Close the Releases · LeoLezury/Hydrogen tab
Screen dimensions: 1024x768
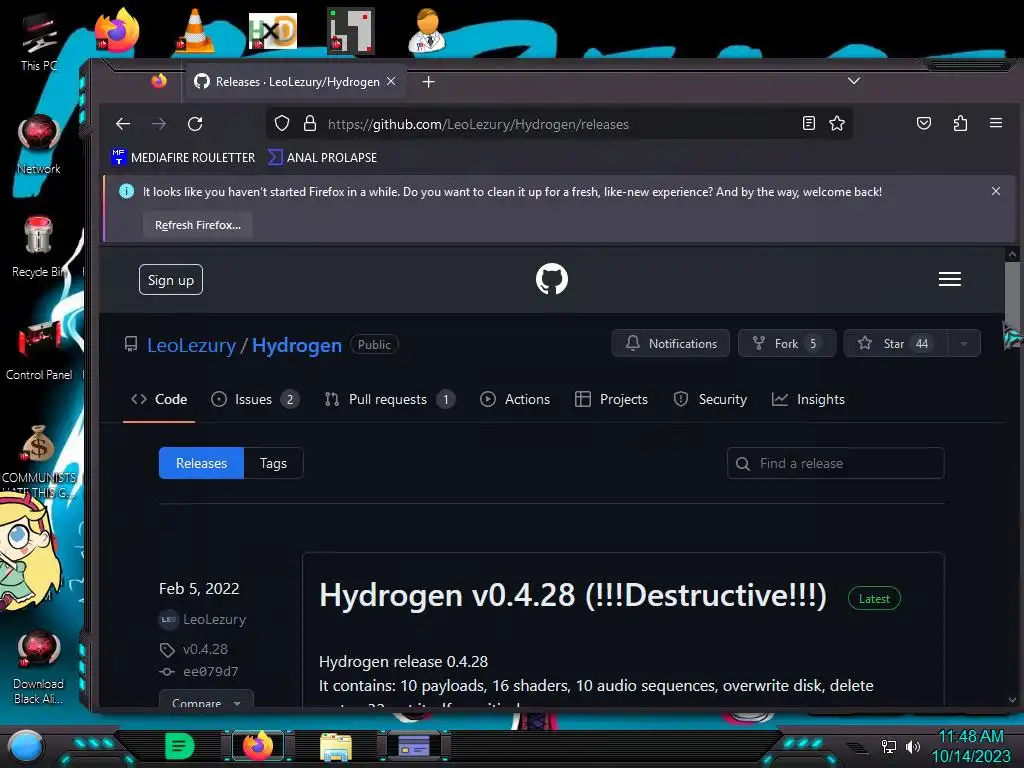pos(391,81)
